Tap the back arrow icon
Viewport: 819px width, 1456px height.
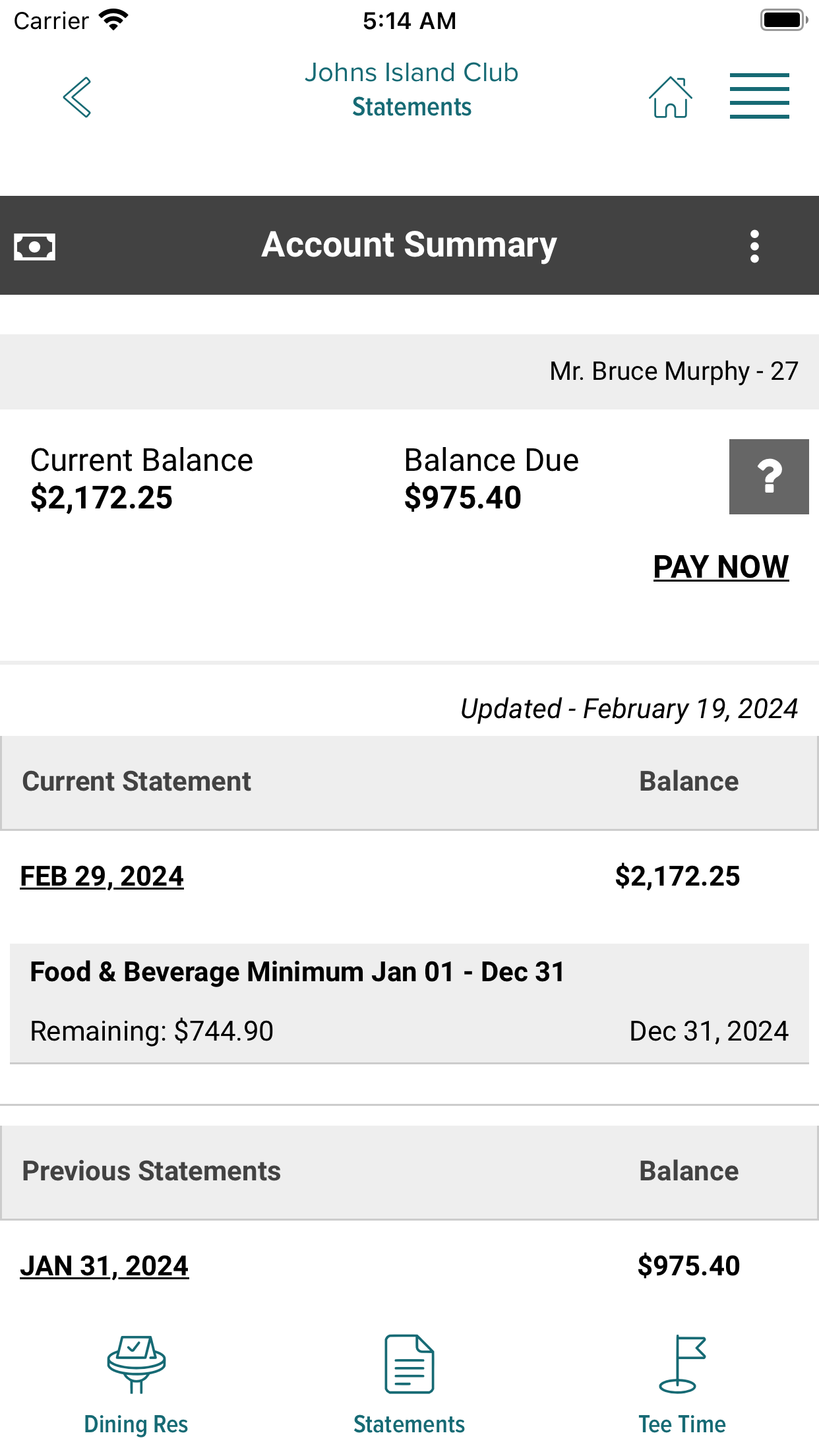click(x=77, y=97)
